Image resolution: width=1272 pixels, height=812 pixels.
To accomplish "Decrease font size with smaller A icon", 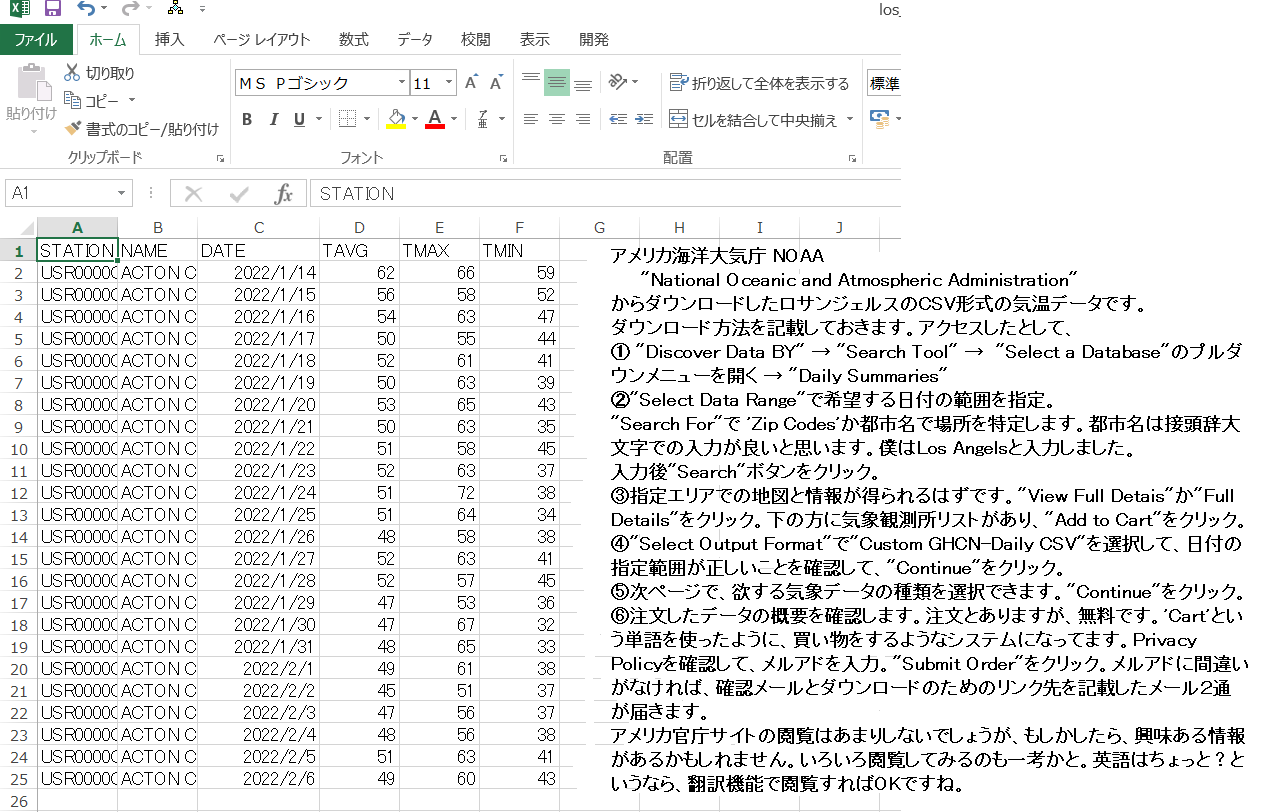I will (496, 83).
